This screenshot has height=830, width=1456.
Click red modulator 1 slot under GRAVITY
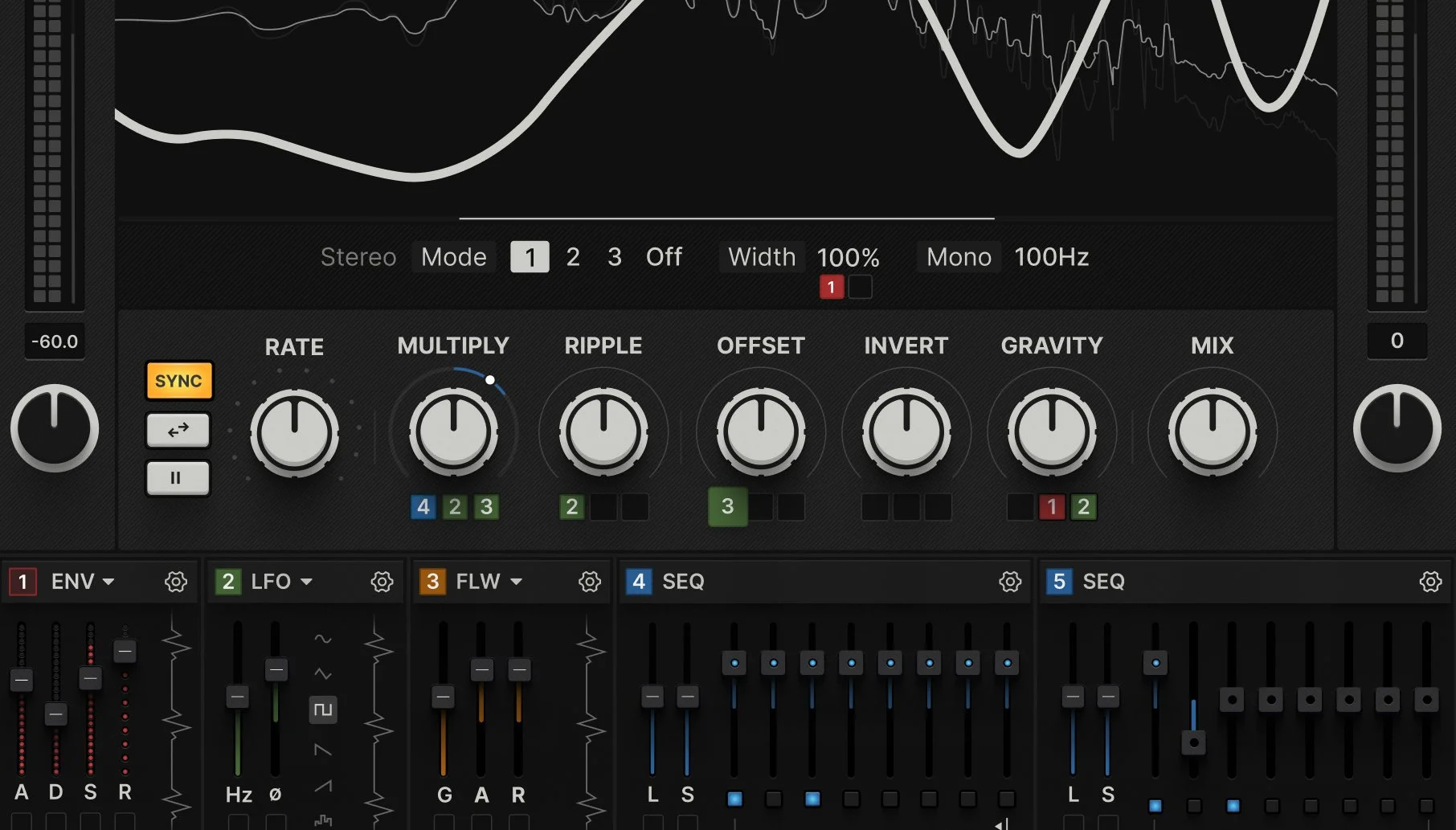[x=1052, y=507]
